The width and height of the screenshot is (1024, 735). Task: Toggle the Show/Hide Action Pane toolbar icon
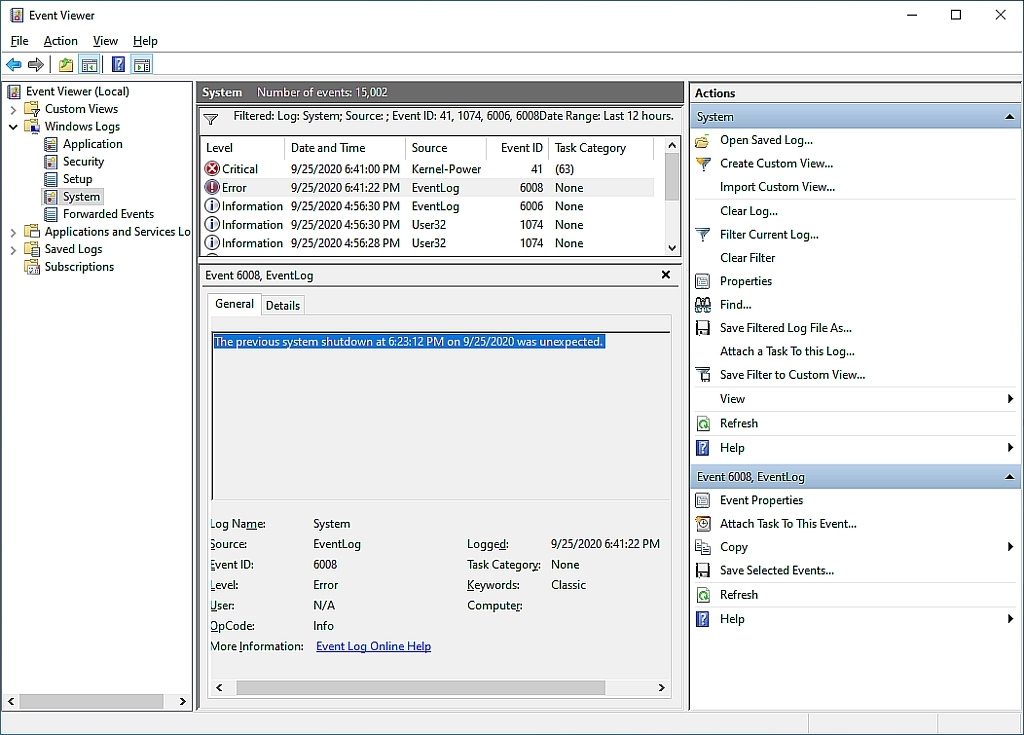142,65
